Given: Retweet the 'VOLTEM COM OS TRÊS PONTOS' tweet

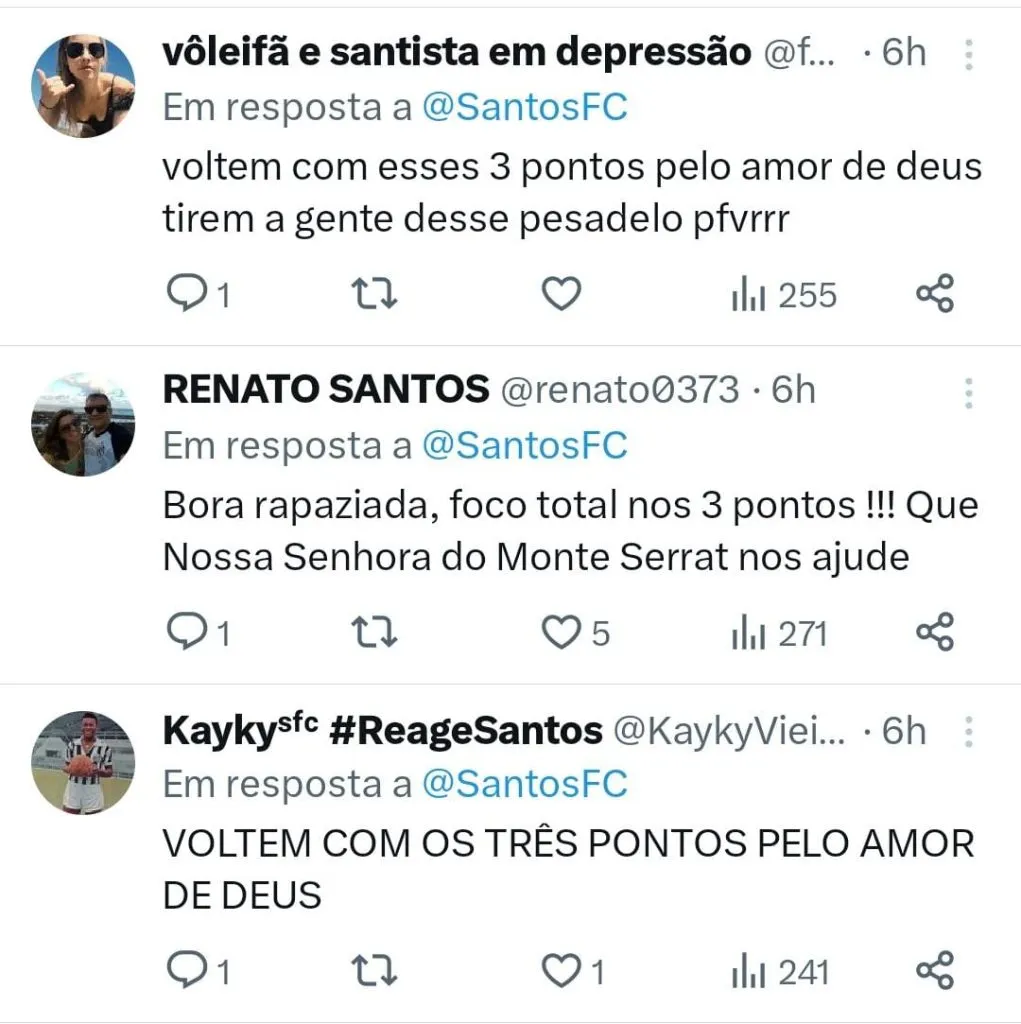Looking at the screenshot, I should coord(376,971).
